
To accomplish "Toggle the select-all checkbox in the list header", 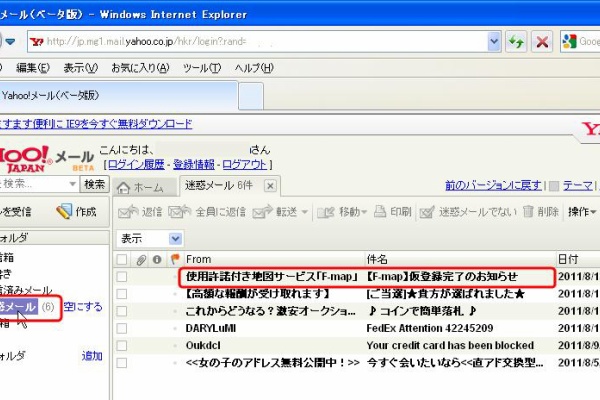I will pos(122,260).
